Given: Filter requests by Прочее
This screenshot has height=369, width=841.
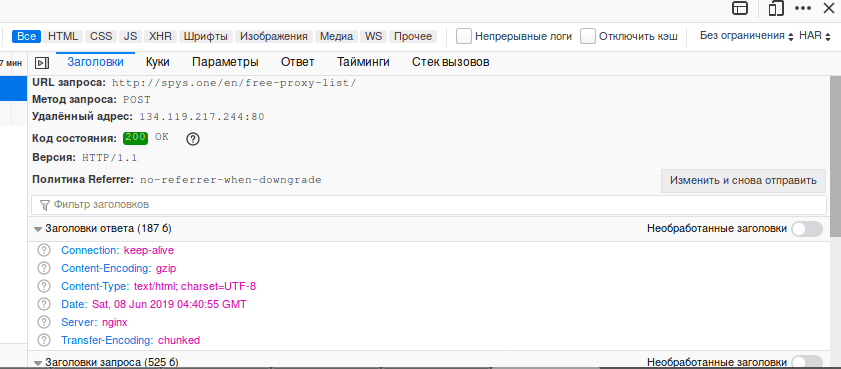Looking at the screenshot, I should [x=413, y=36].
